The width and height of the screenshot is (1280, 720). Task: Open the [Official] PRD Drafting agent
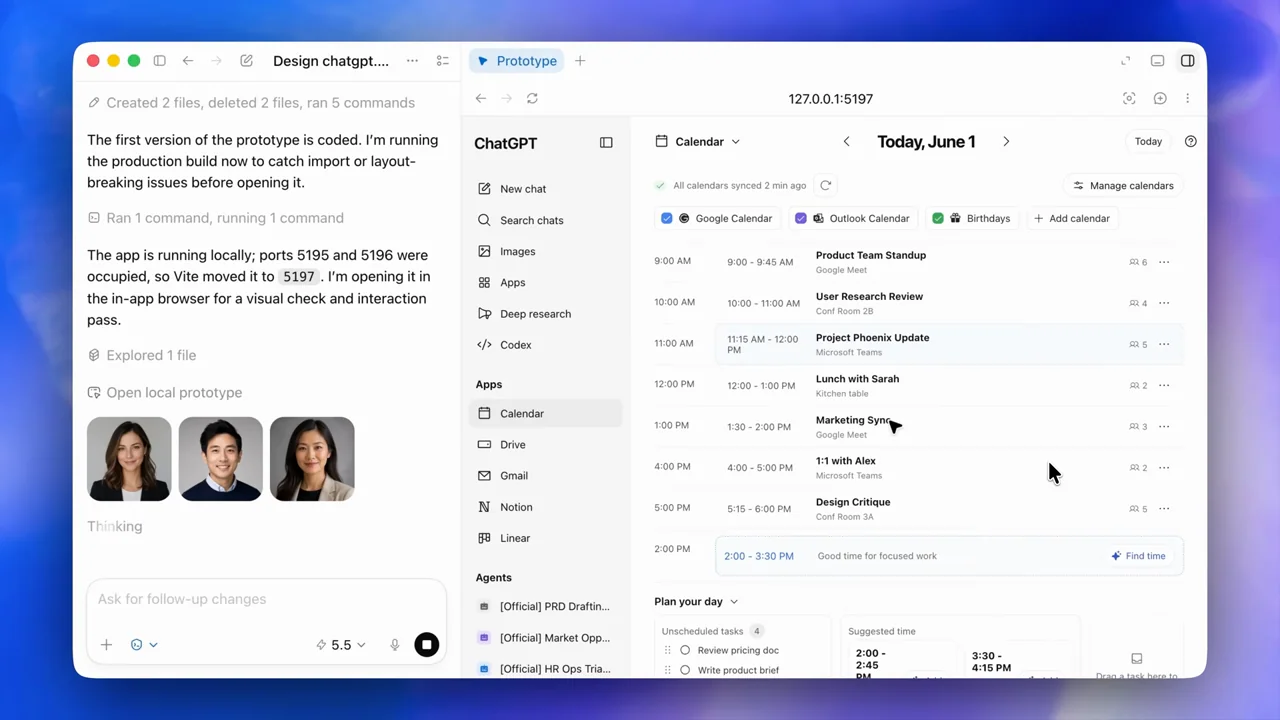point(545,606)
